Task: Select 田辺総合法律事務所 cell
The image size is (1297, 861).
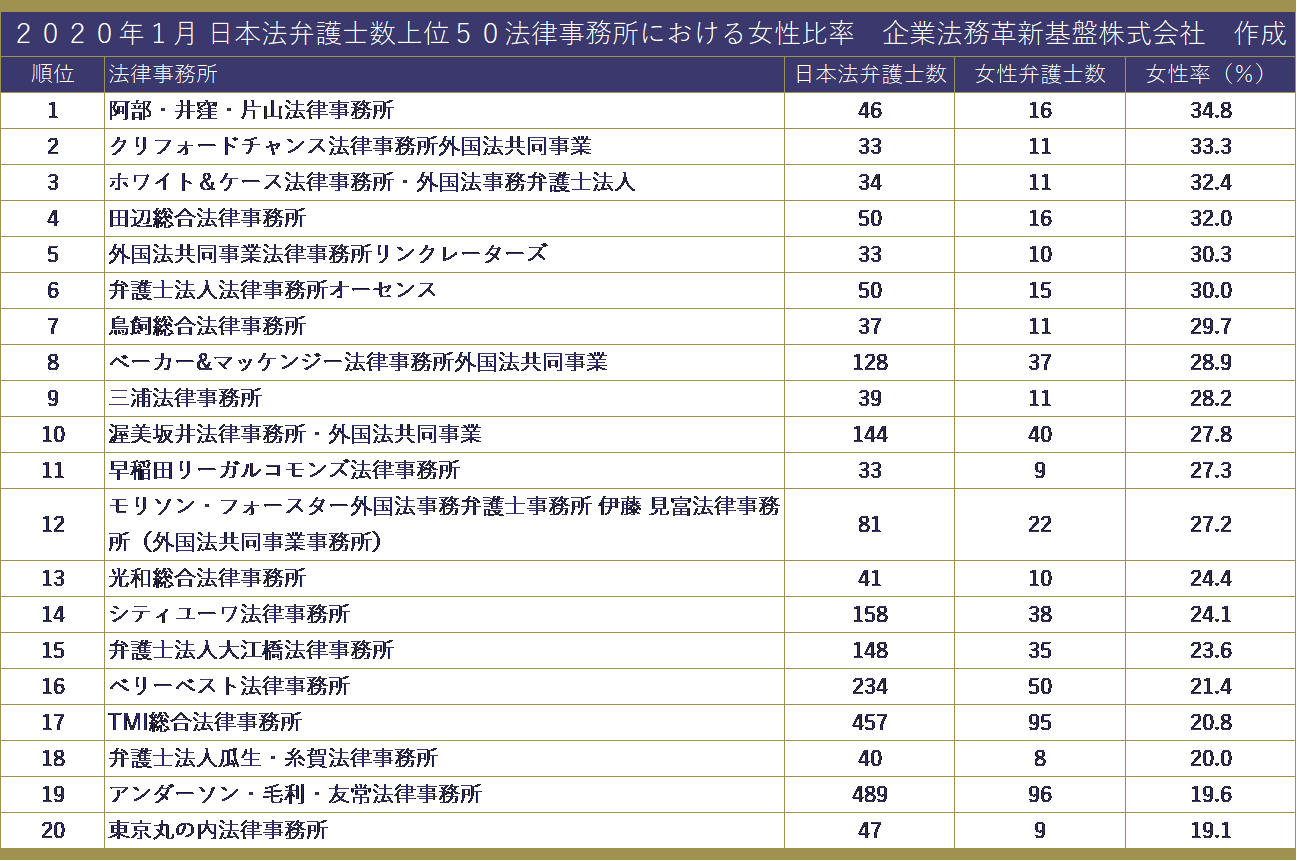Action: tap(444, 219)
